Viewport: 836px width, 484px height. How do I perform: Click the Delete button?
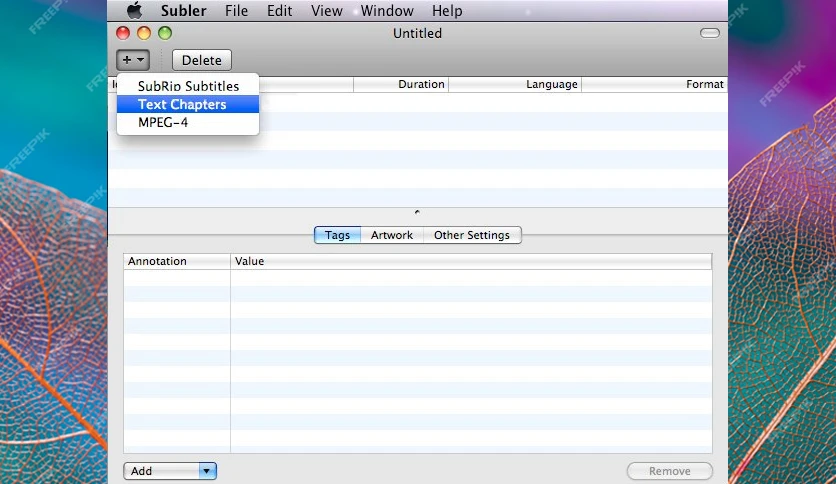(202, 60)
